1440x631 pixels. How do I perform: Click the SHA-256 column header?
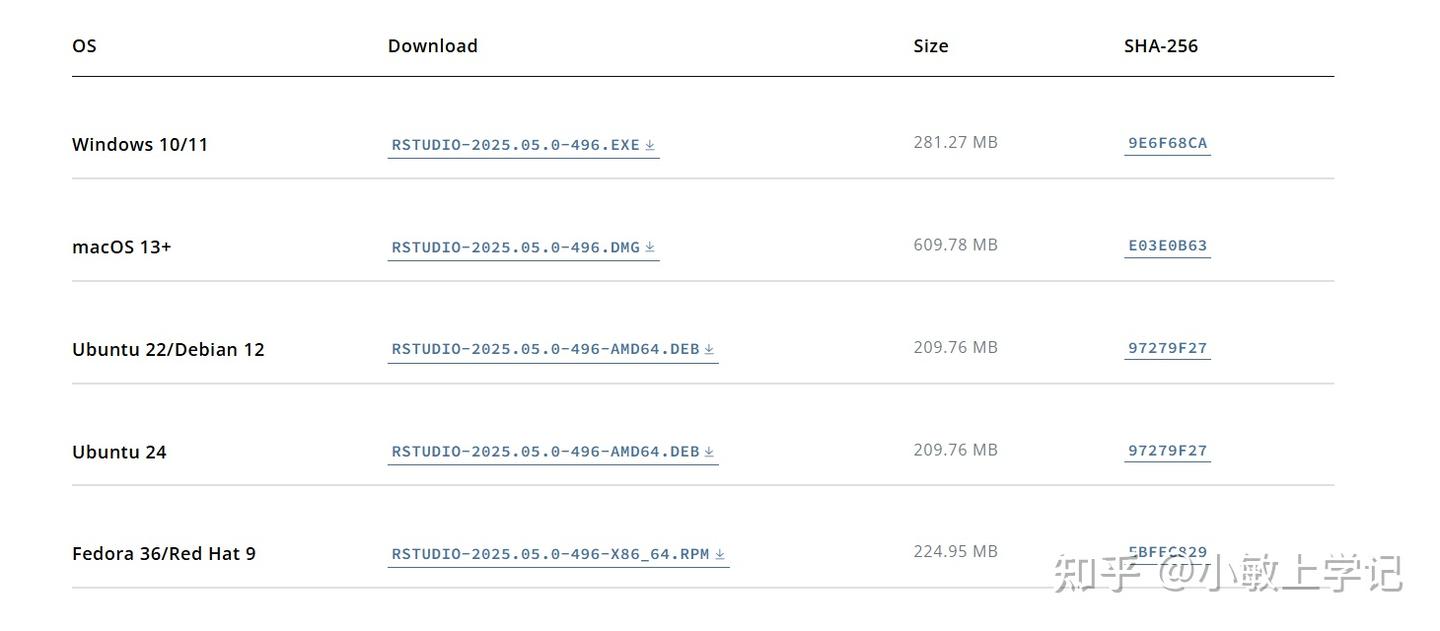click(1160, 46)
